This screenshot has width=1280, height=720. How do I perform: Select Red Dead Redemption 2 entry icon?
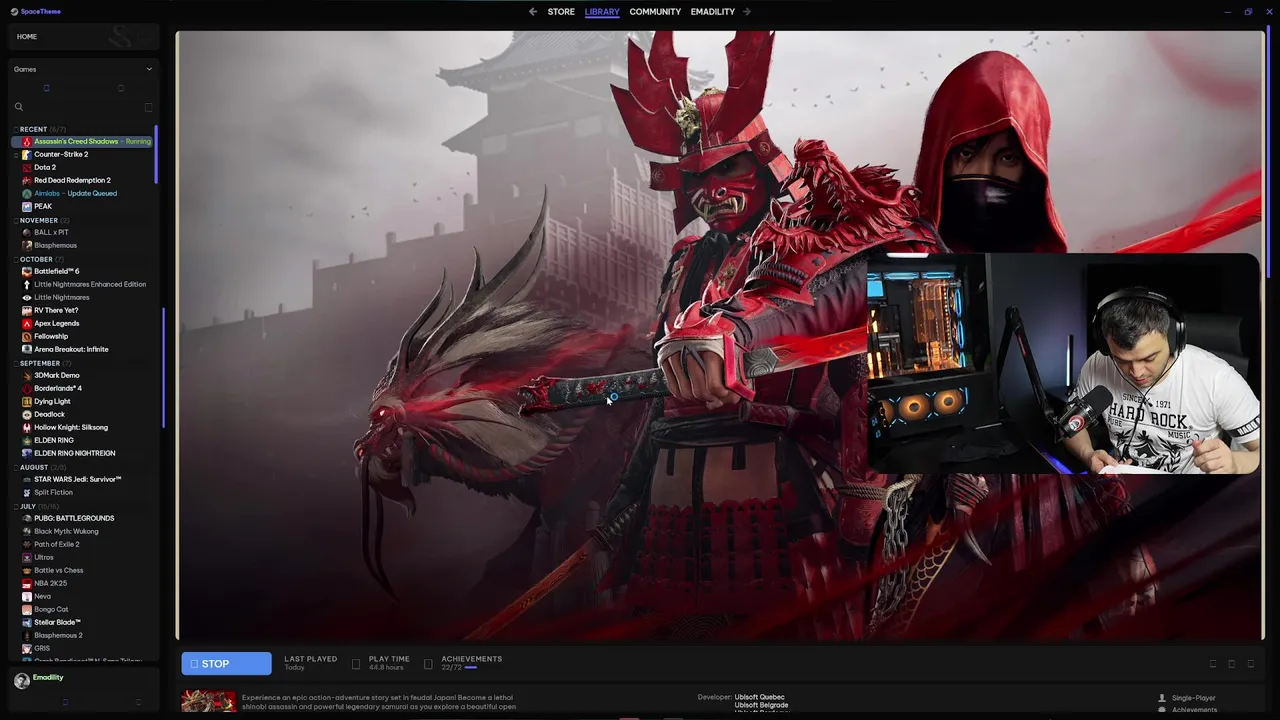(x=27, y=181)
